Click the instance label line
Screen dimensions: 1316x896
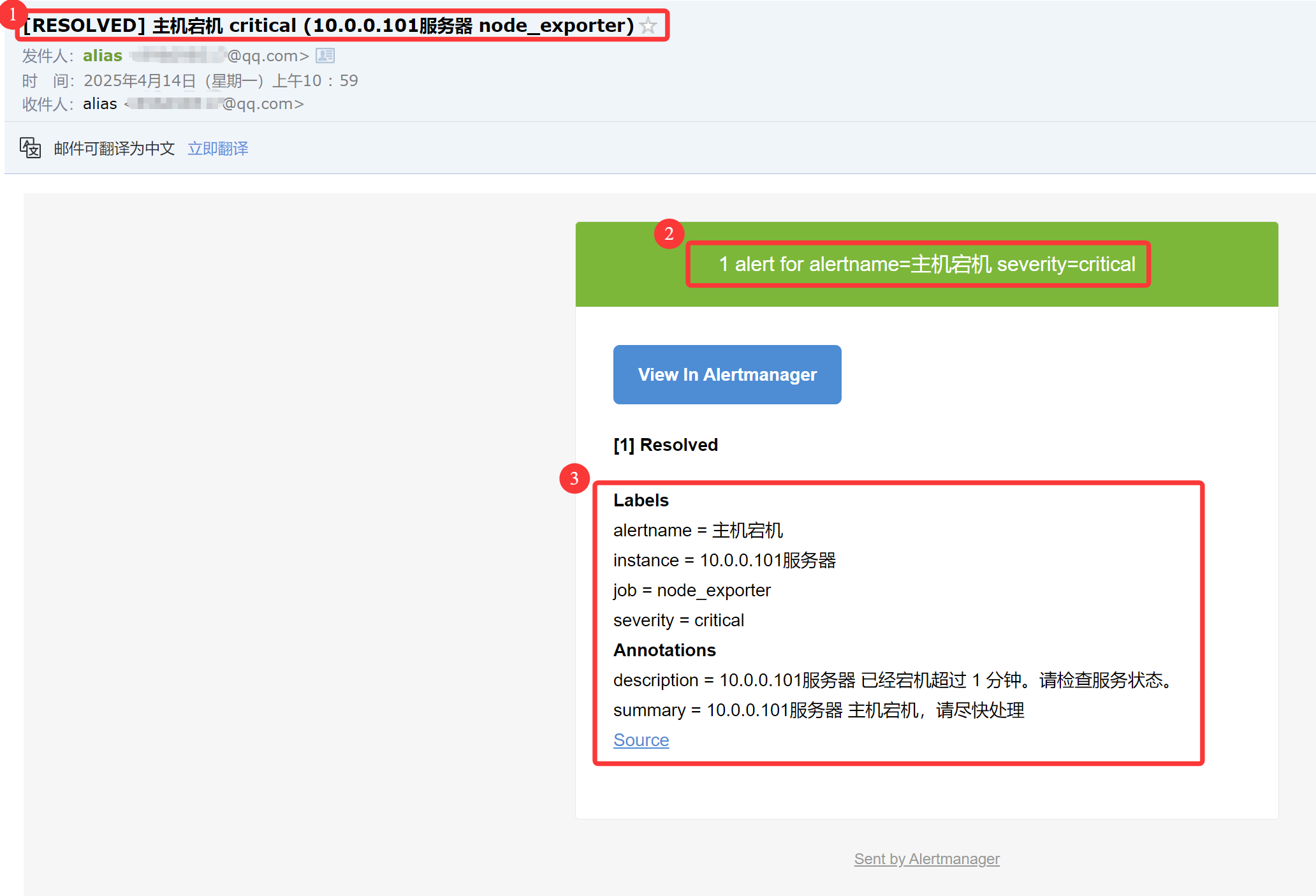click(x=724, y=560)
